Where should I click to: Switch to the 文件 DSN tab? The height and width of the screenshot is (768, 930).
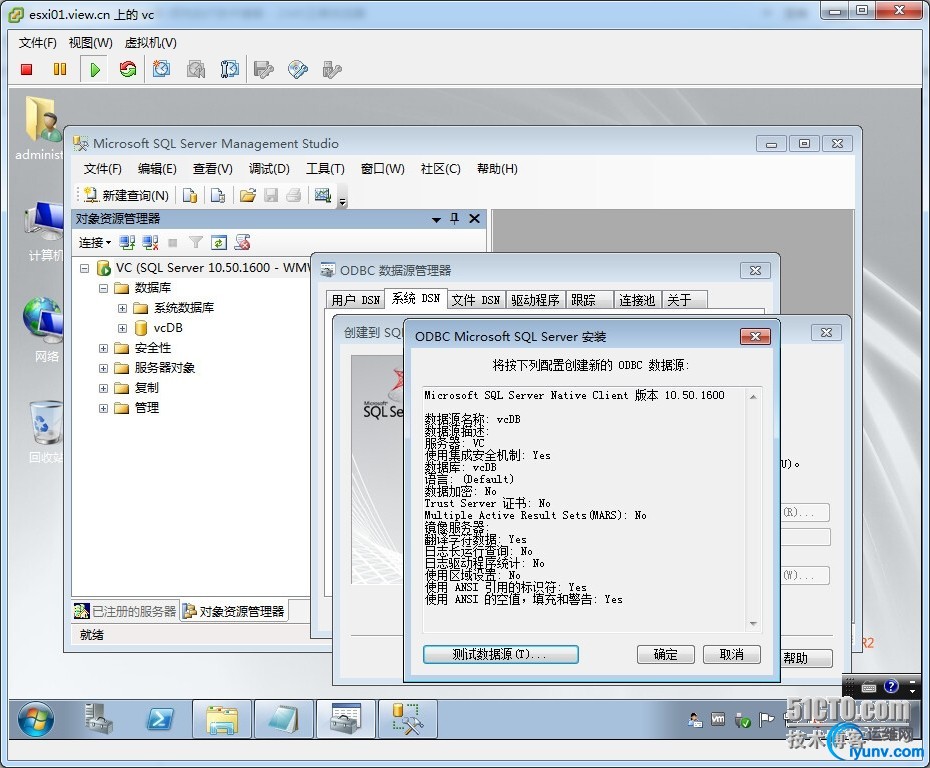click(475, 300)
